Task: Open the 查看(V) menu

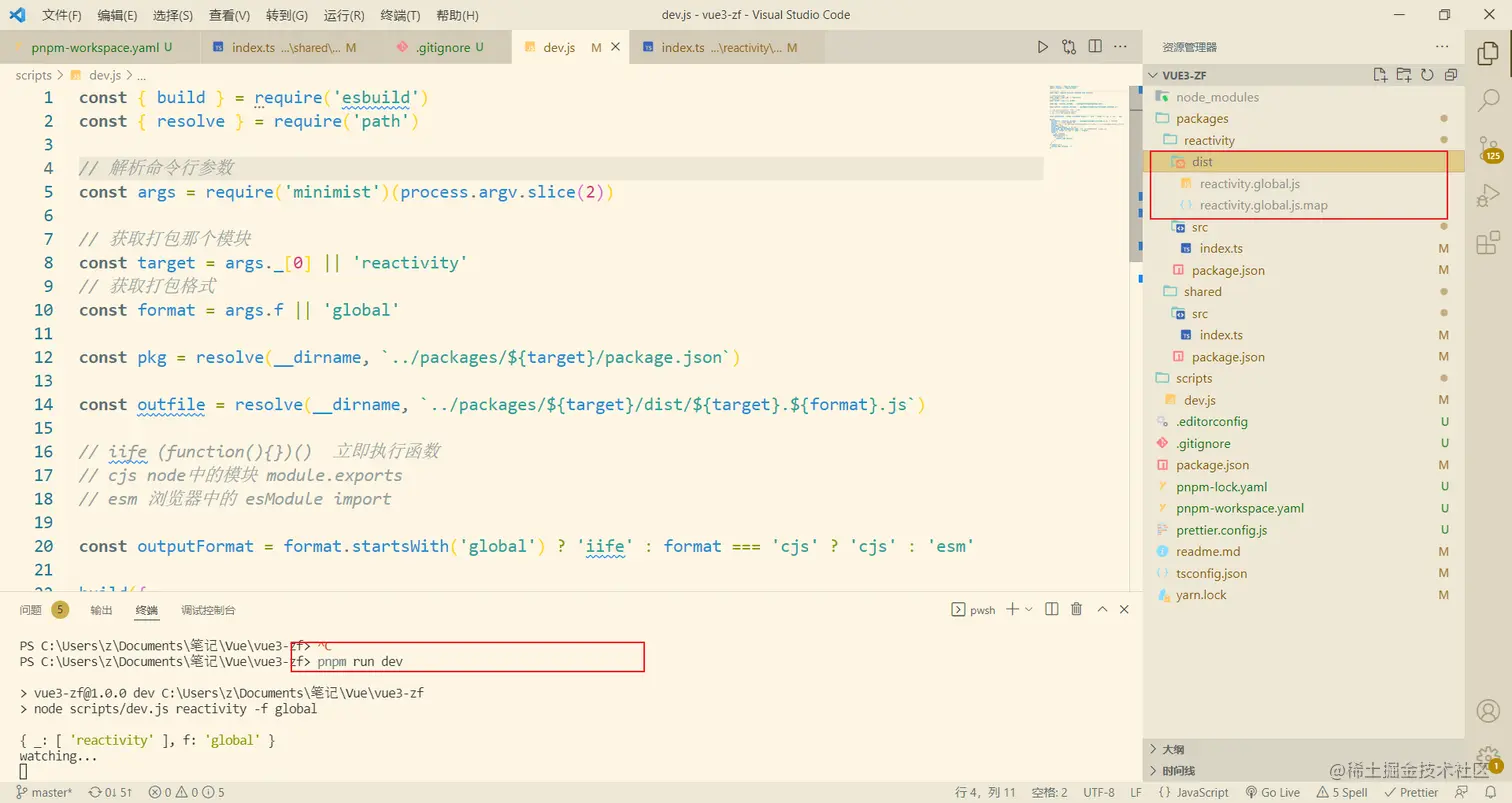Action: click(x=230, y=15)
